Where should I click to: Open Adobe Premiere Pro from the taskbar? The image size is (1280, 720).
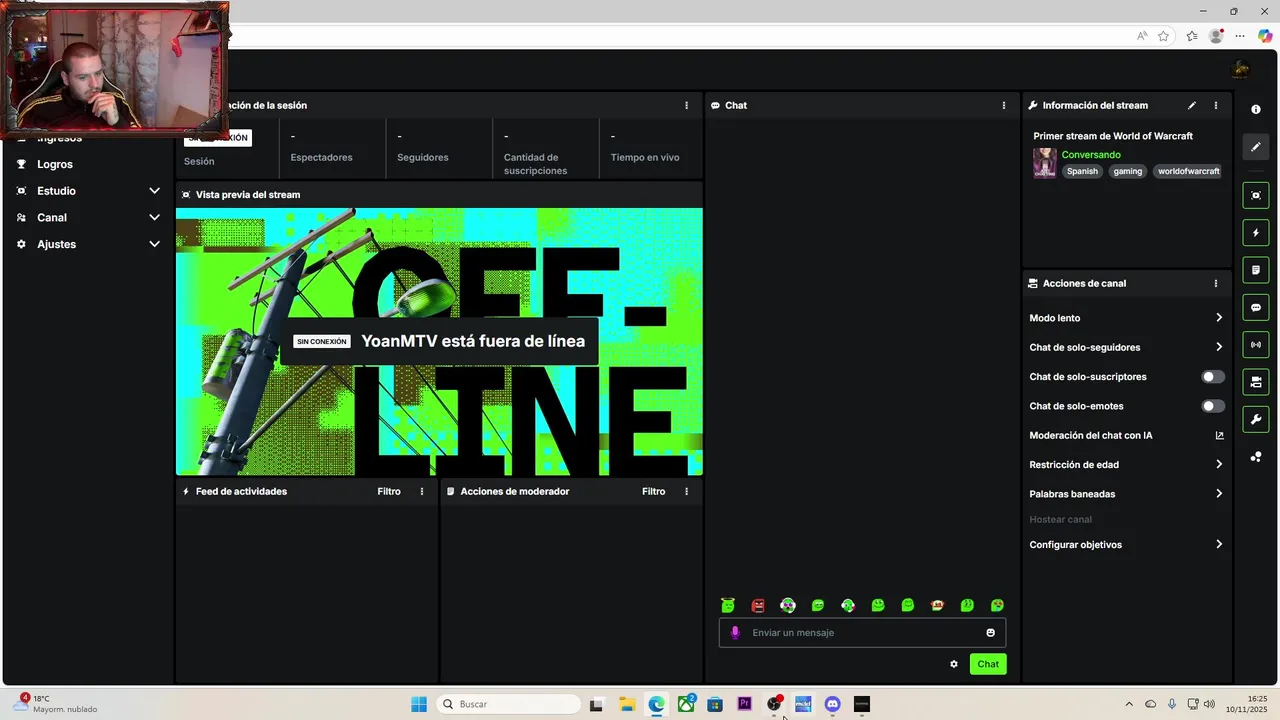pos(744,704)
